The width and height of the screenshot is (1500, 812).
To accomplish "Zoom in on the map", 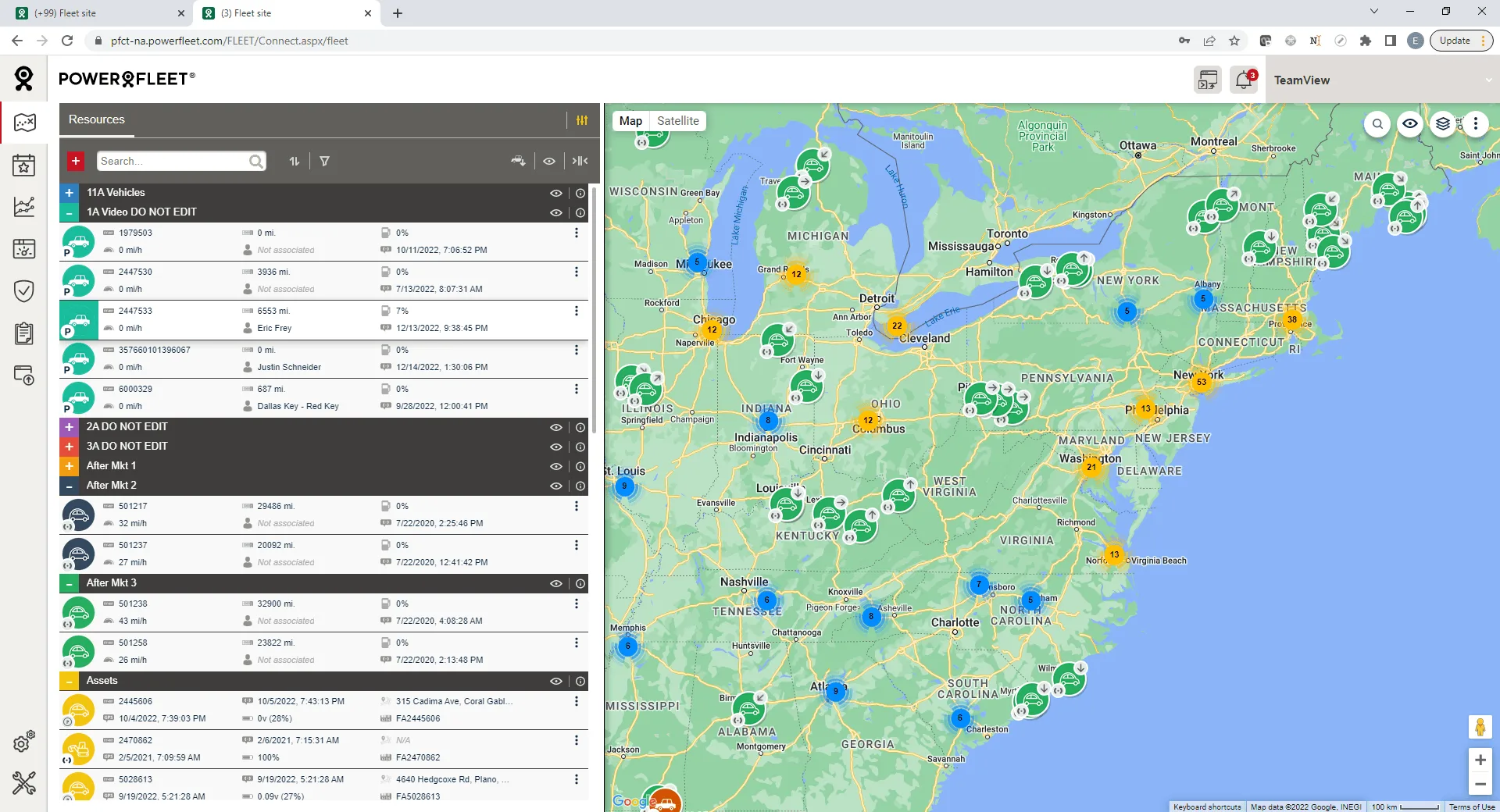I will [x=1480, y=760].
